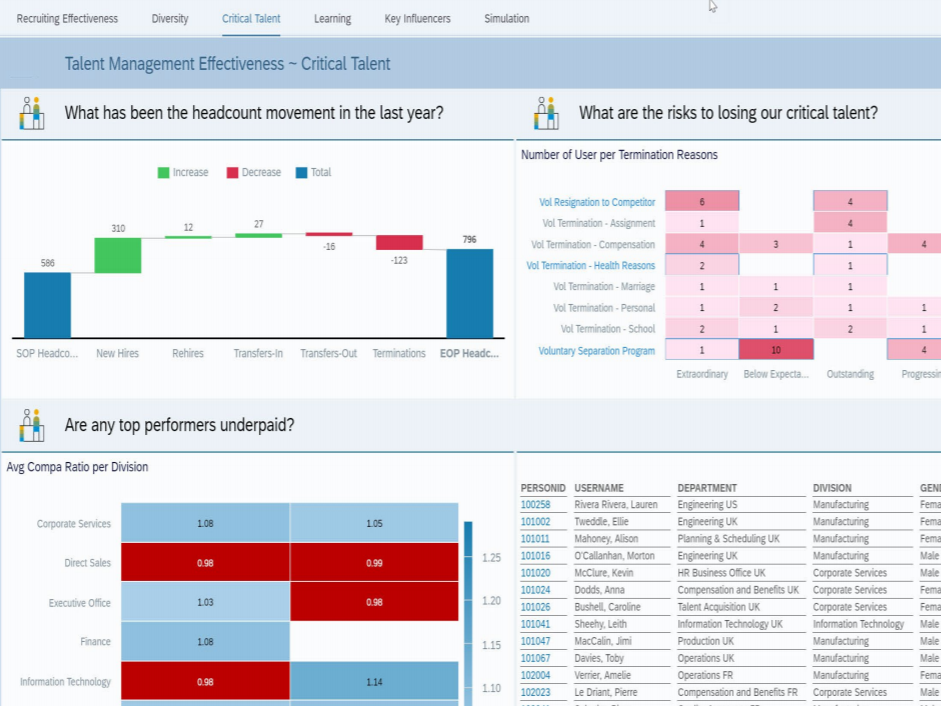Click the Transfers-In bar labeled 27

(x=259, y=235)
